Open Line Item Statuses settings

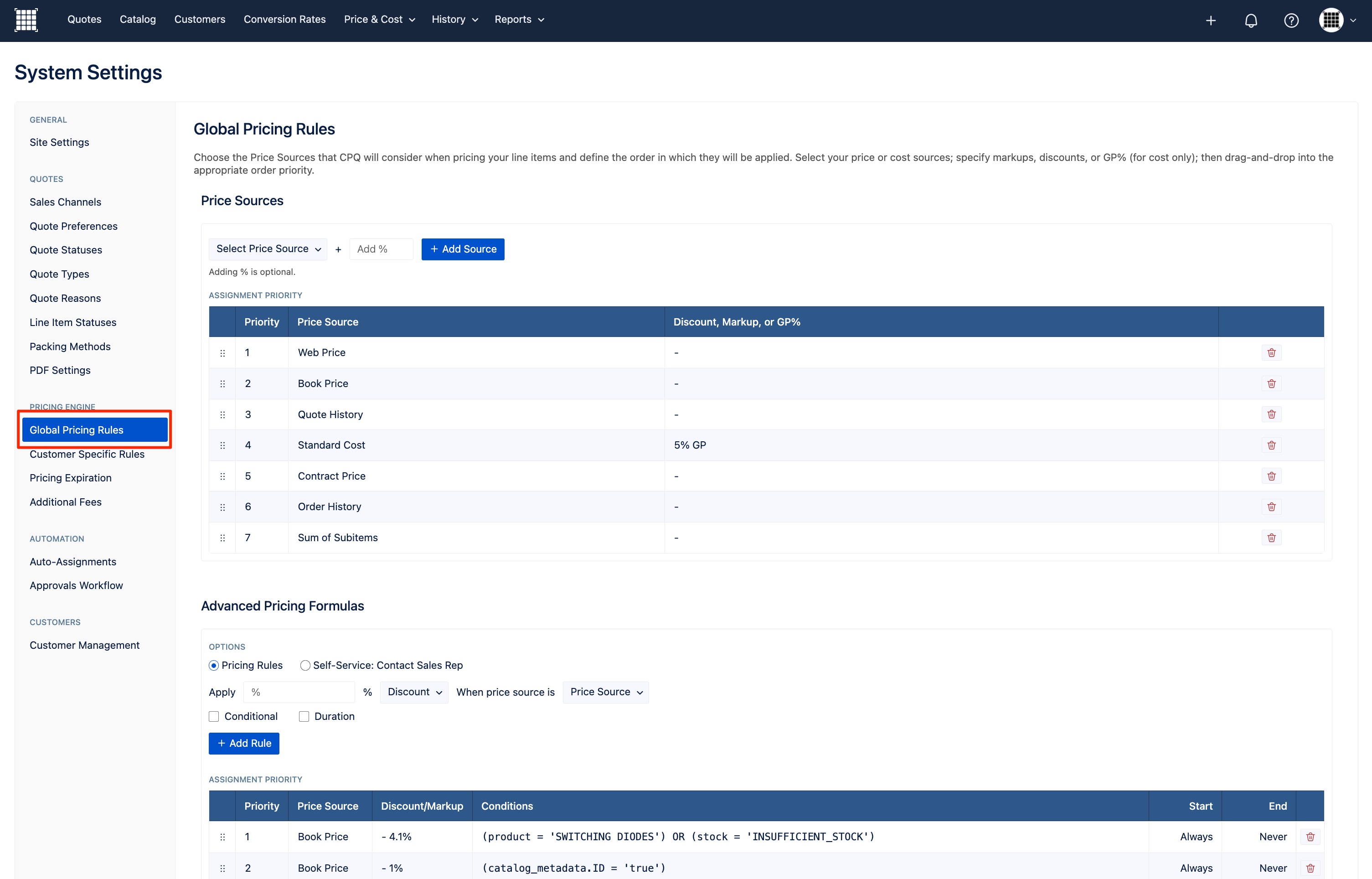[x=73, y=322]
